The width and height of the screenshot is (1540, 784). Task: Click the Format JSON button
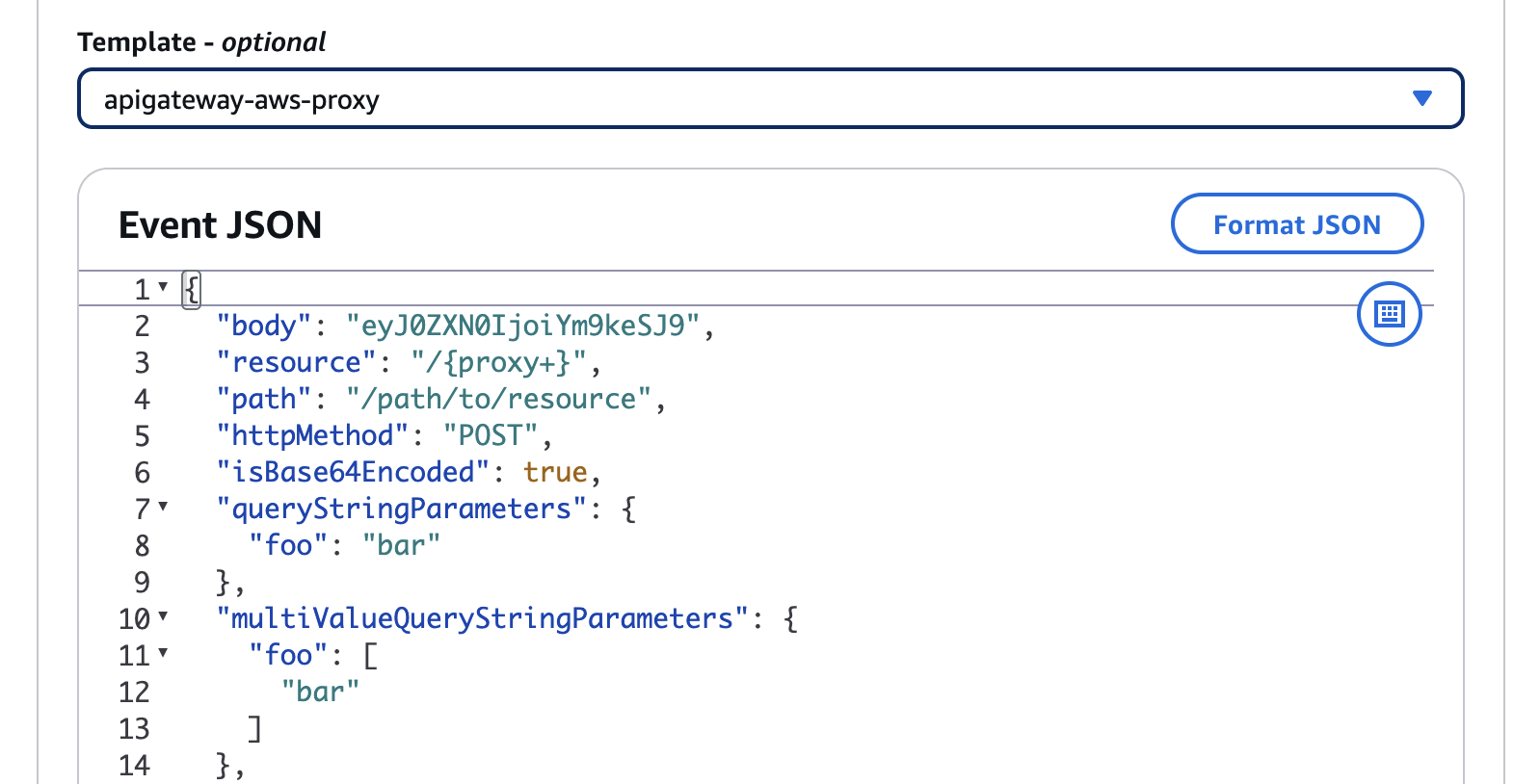[x=1296, y=223]
